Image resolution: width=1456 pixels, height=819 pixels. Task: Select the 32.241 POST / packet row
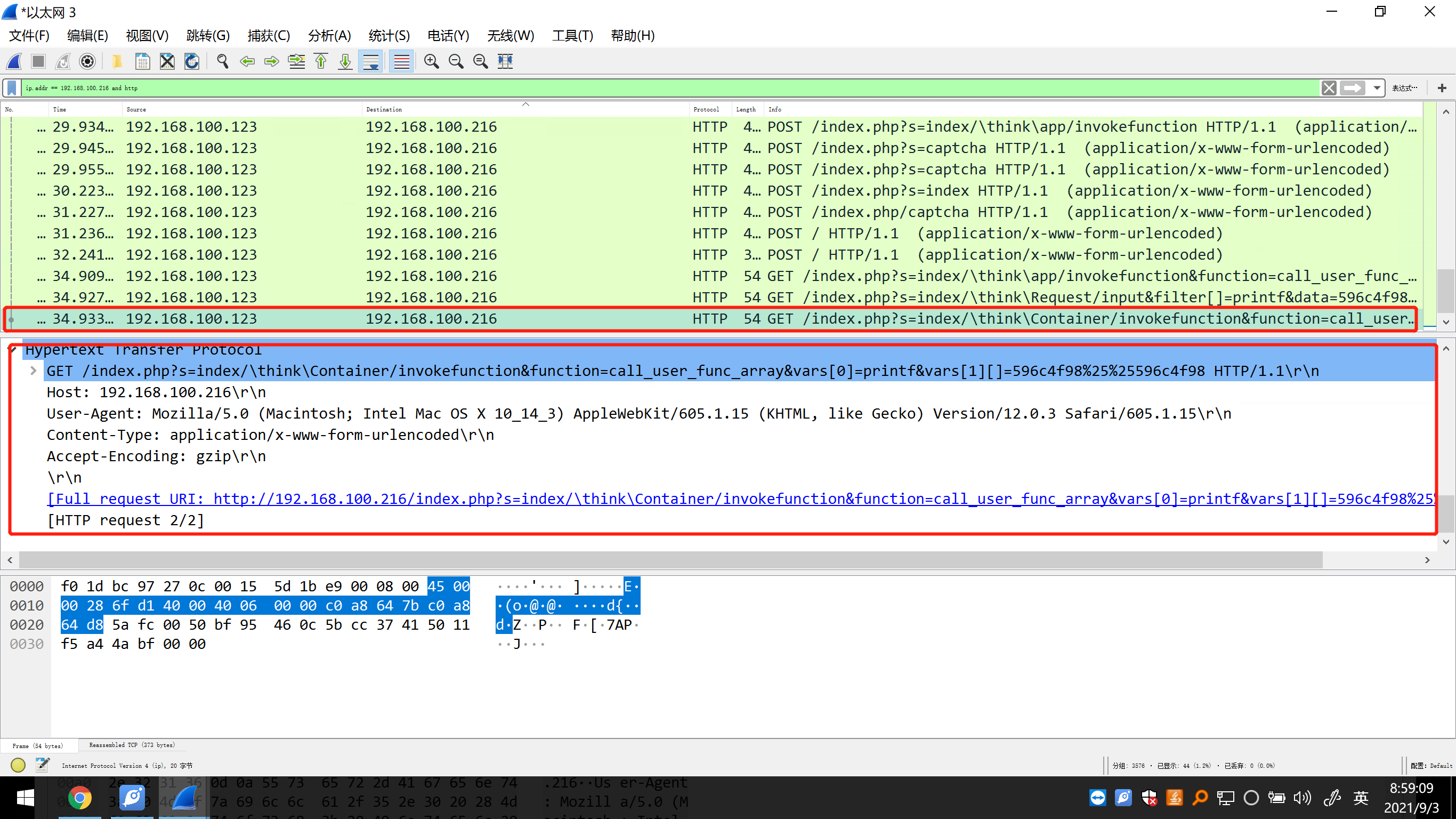tap(713, 255)
